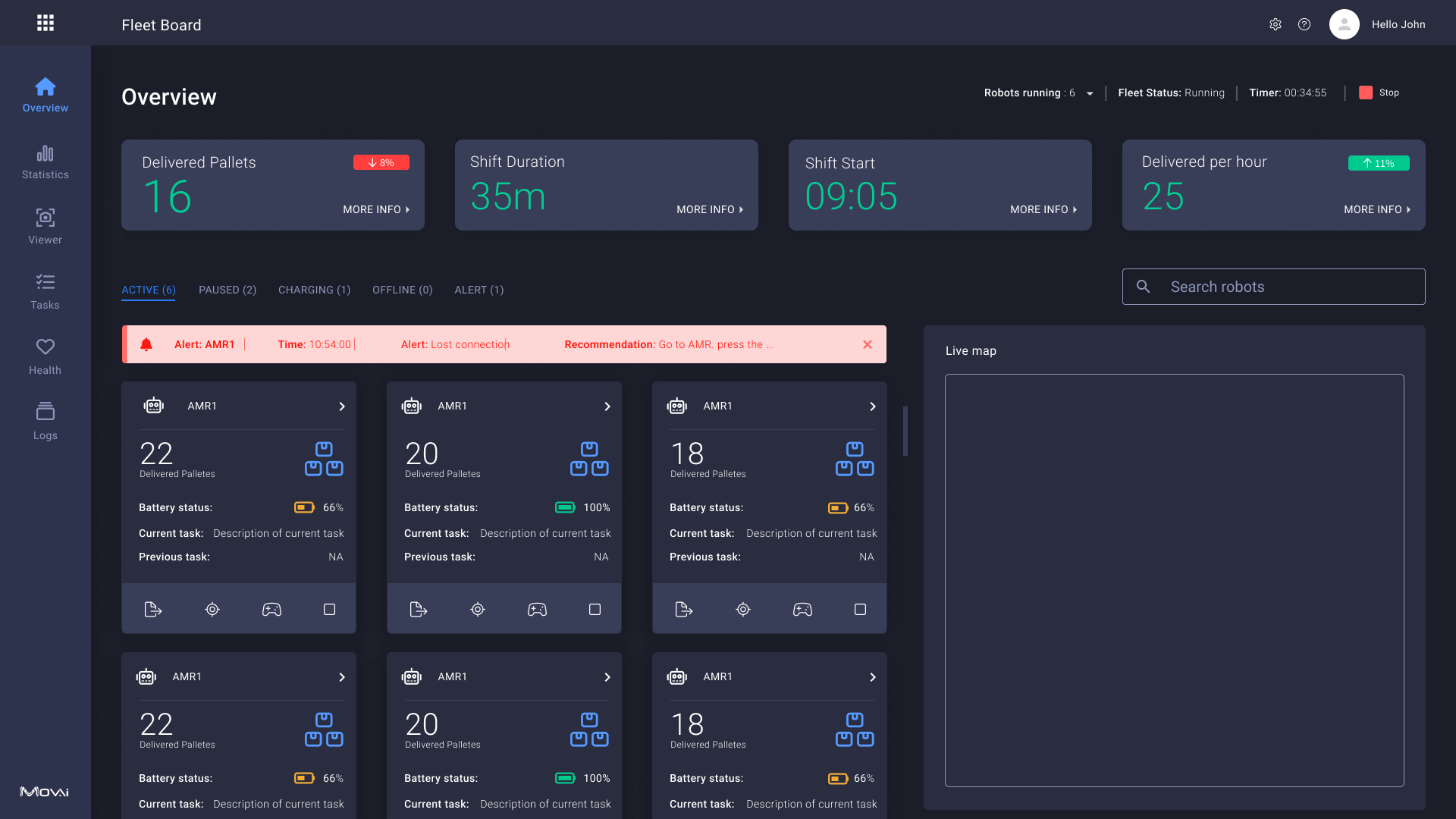Click the user avatar icon
1456x819 pixels.
[1345, 24]
